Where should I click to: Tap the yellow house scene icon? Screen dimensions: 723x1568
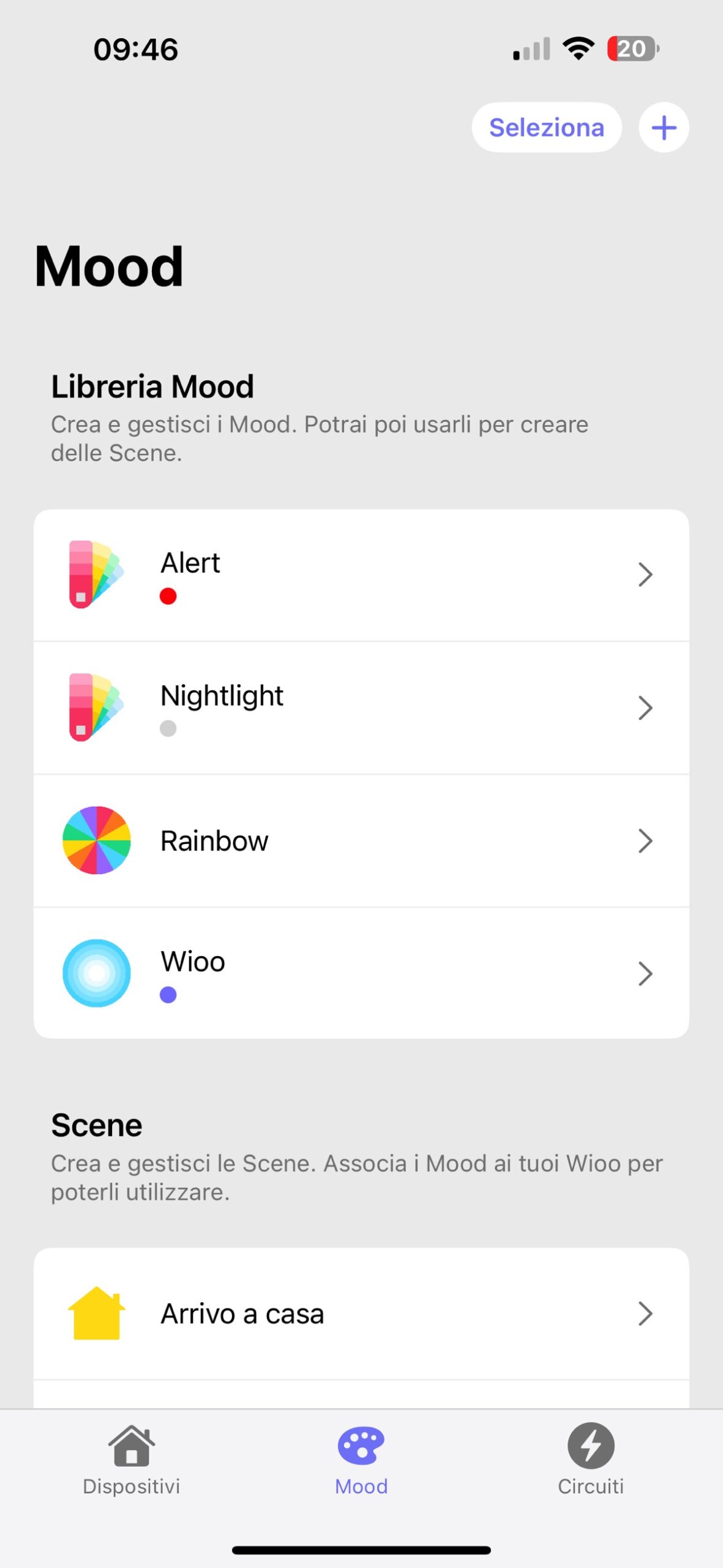(97, 1313)
